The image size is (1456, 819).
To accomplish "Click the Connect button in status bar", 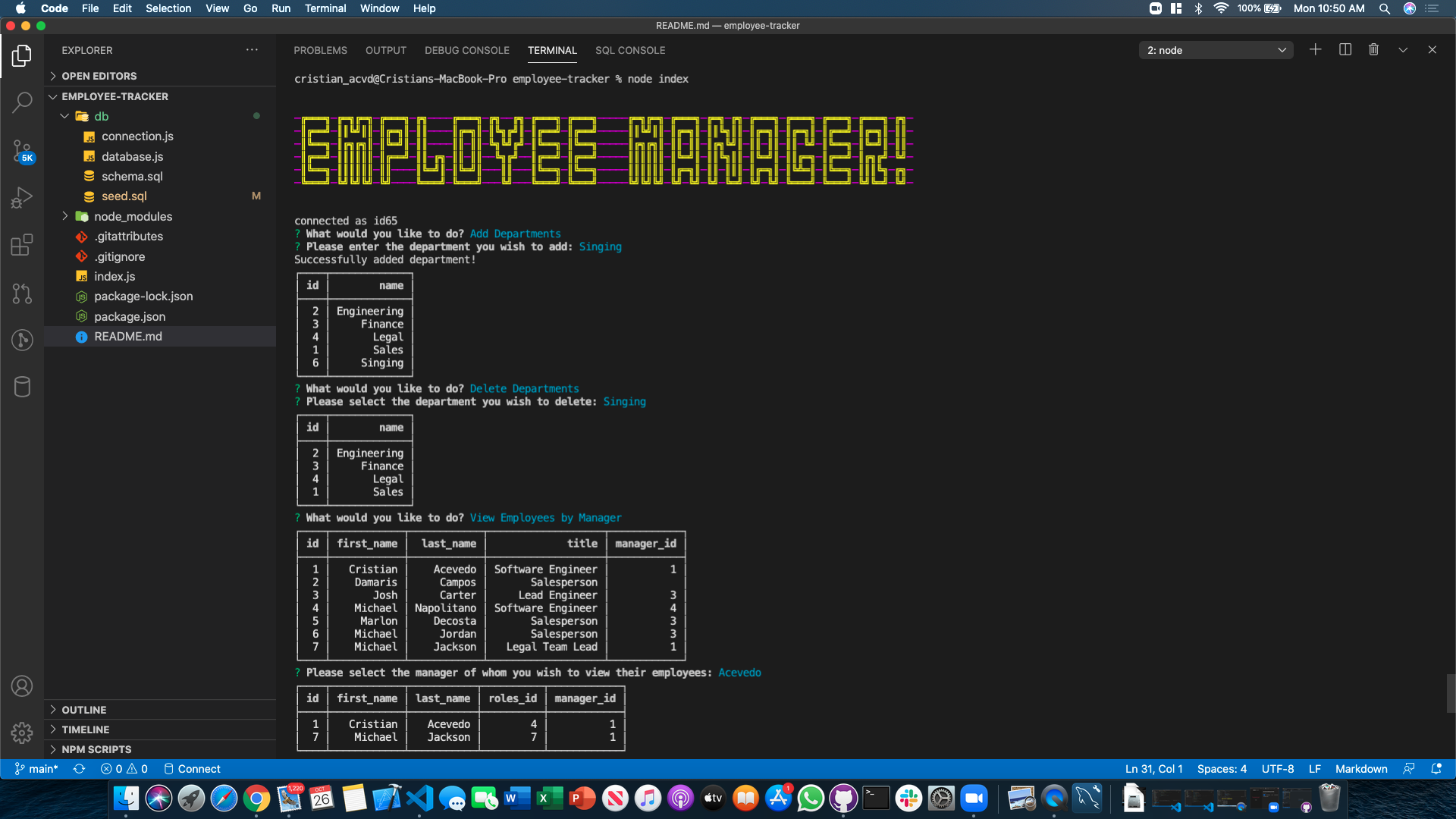I will point(192,769).
